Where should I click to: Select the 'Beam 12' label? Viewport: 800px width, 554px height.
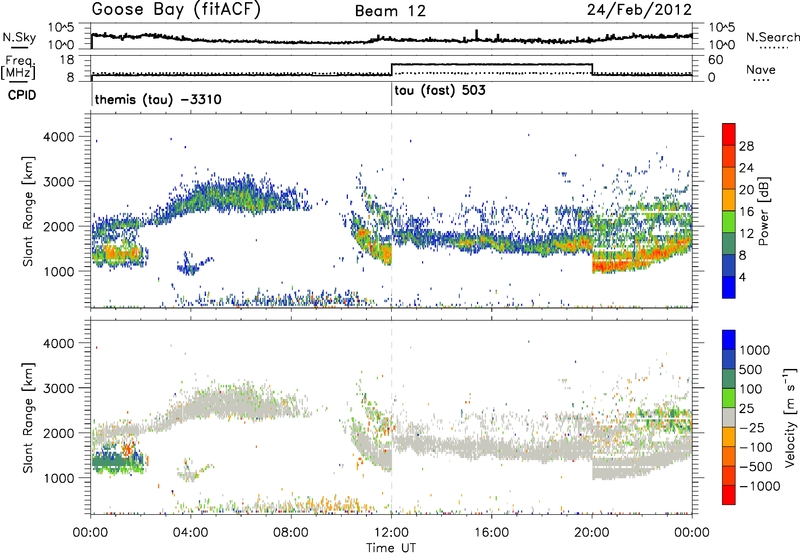[x=390, y=11]
